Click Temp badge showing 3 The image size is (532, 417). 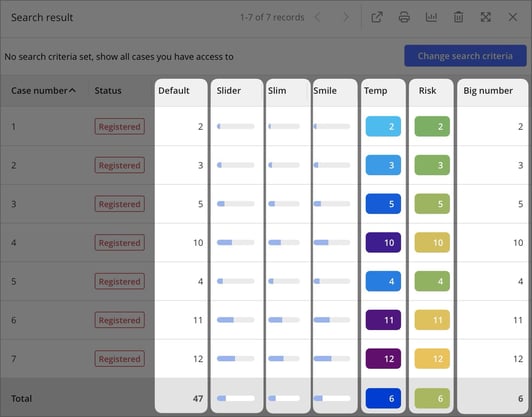383,165
